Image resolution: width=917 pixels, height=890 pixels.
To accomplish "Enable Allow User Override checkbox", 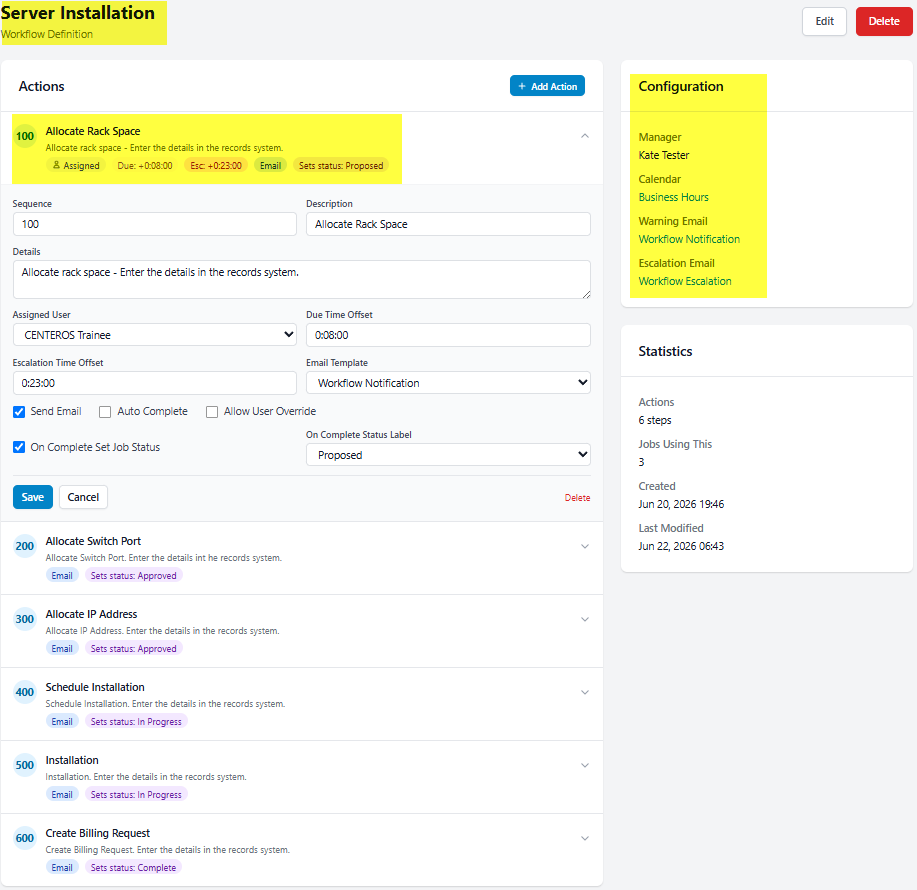I will pos(212,412).
